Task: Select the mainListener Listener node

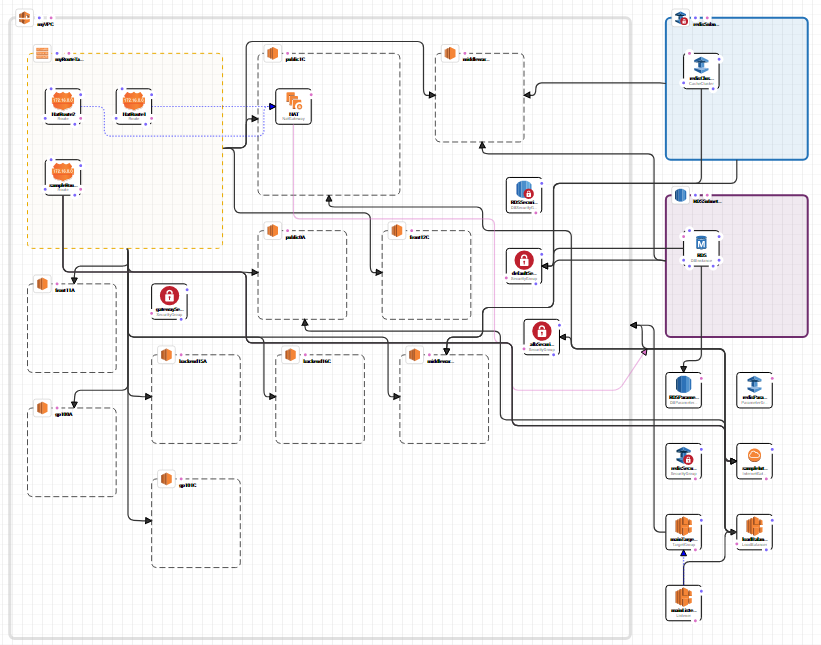Action: [x=683, y=603]
